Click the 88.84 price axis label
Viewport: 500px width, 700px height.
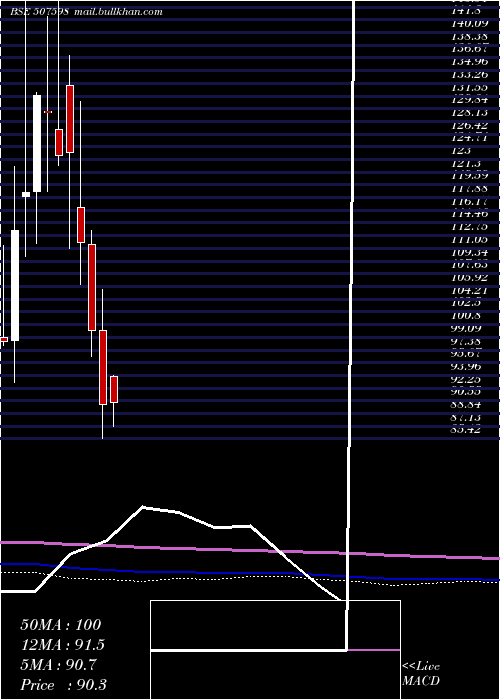pos(466,404)
